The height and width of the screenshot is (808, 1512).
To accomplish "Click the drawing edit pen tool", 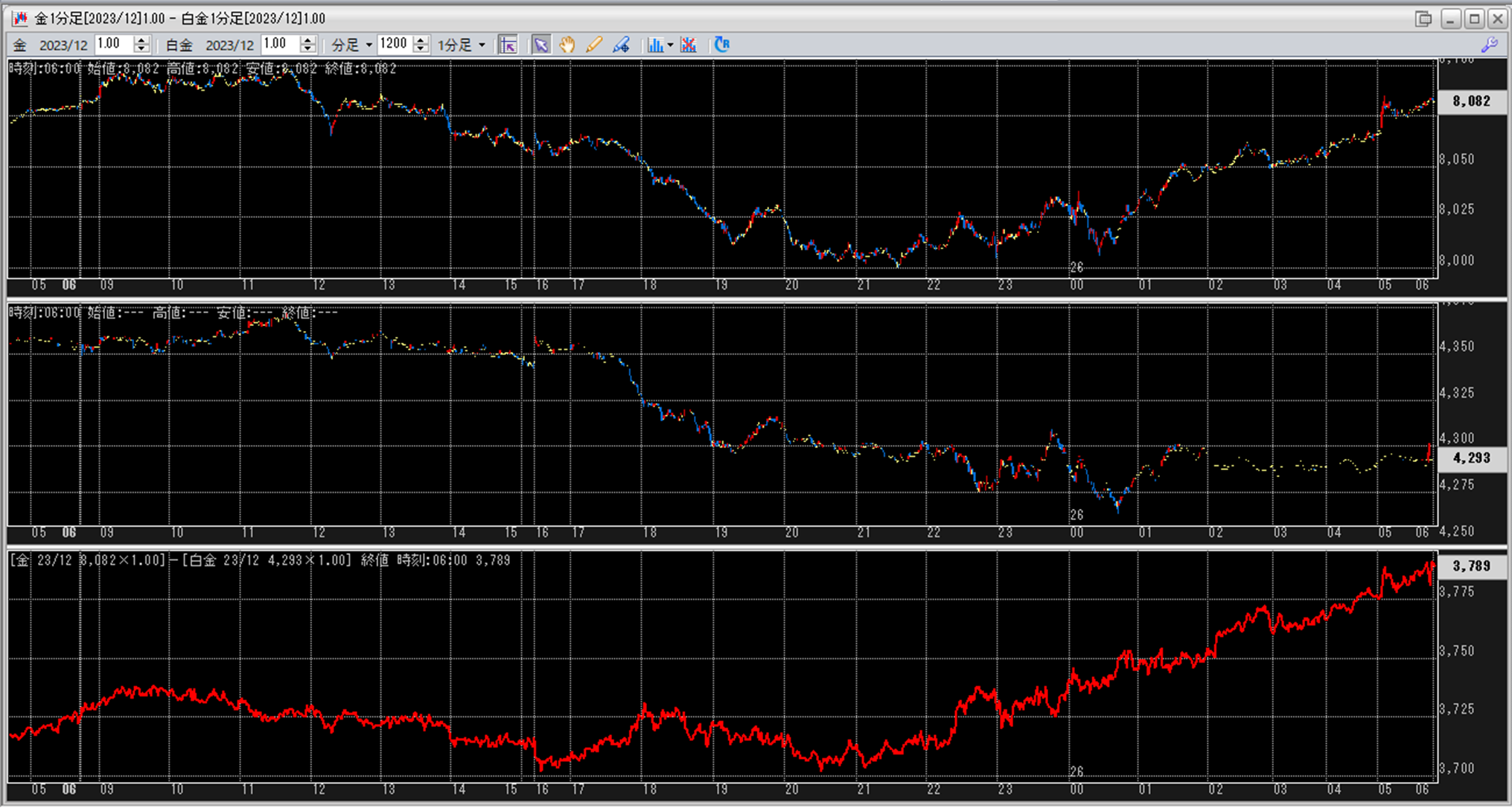I will click(621, 45).
